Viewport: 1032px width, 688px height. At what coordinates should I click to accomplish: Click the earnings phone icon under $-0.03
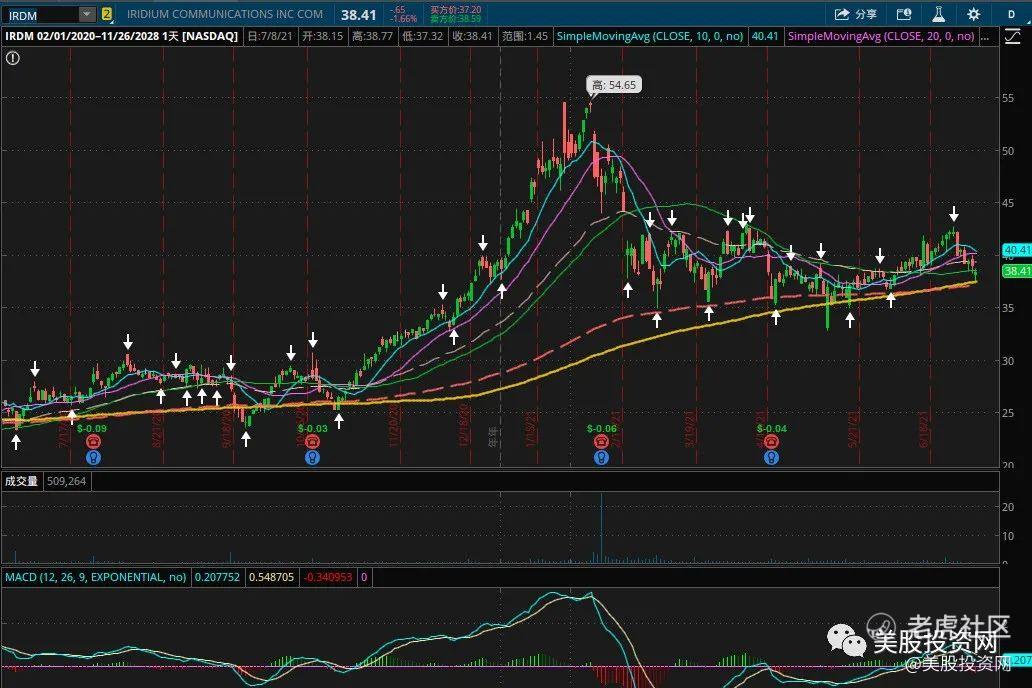click(x=312, y=442)
